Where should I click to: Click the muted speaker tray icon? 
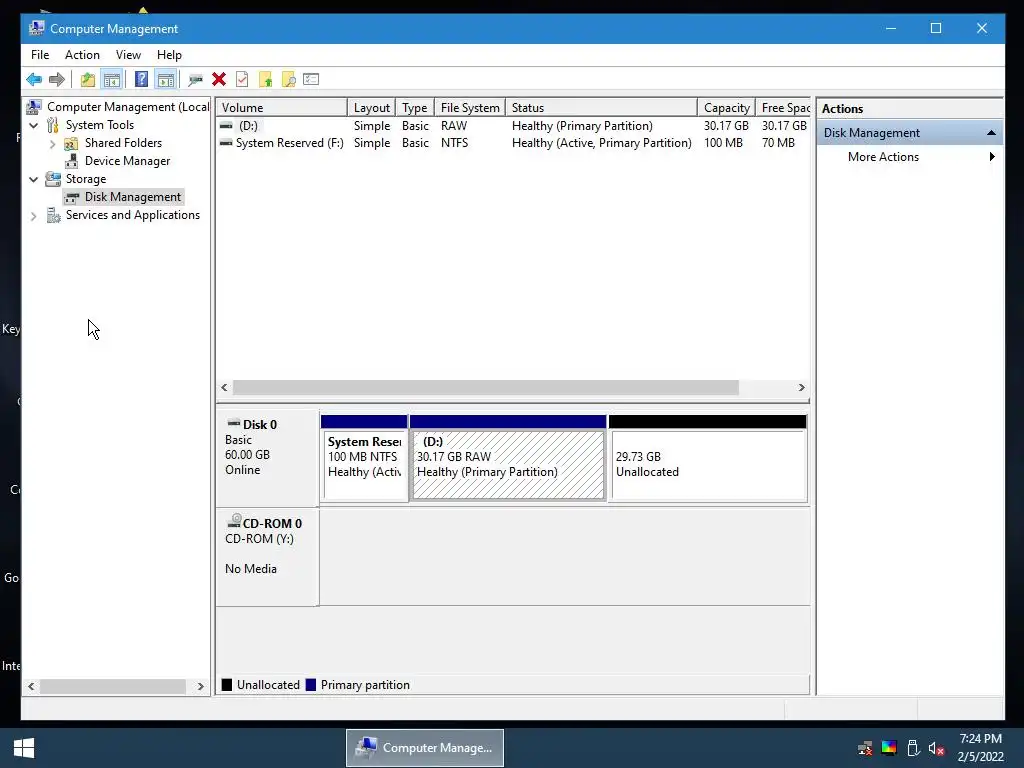pyautogui.click(x=936, y=748)
